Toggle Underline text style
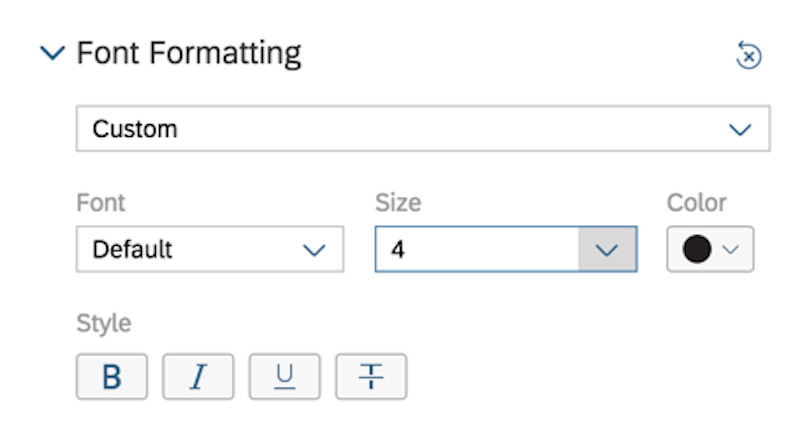The image size is (800, 440). 285,377
